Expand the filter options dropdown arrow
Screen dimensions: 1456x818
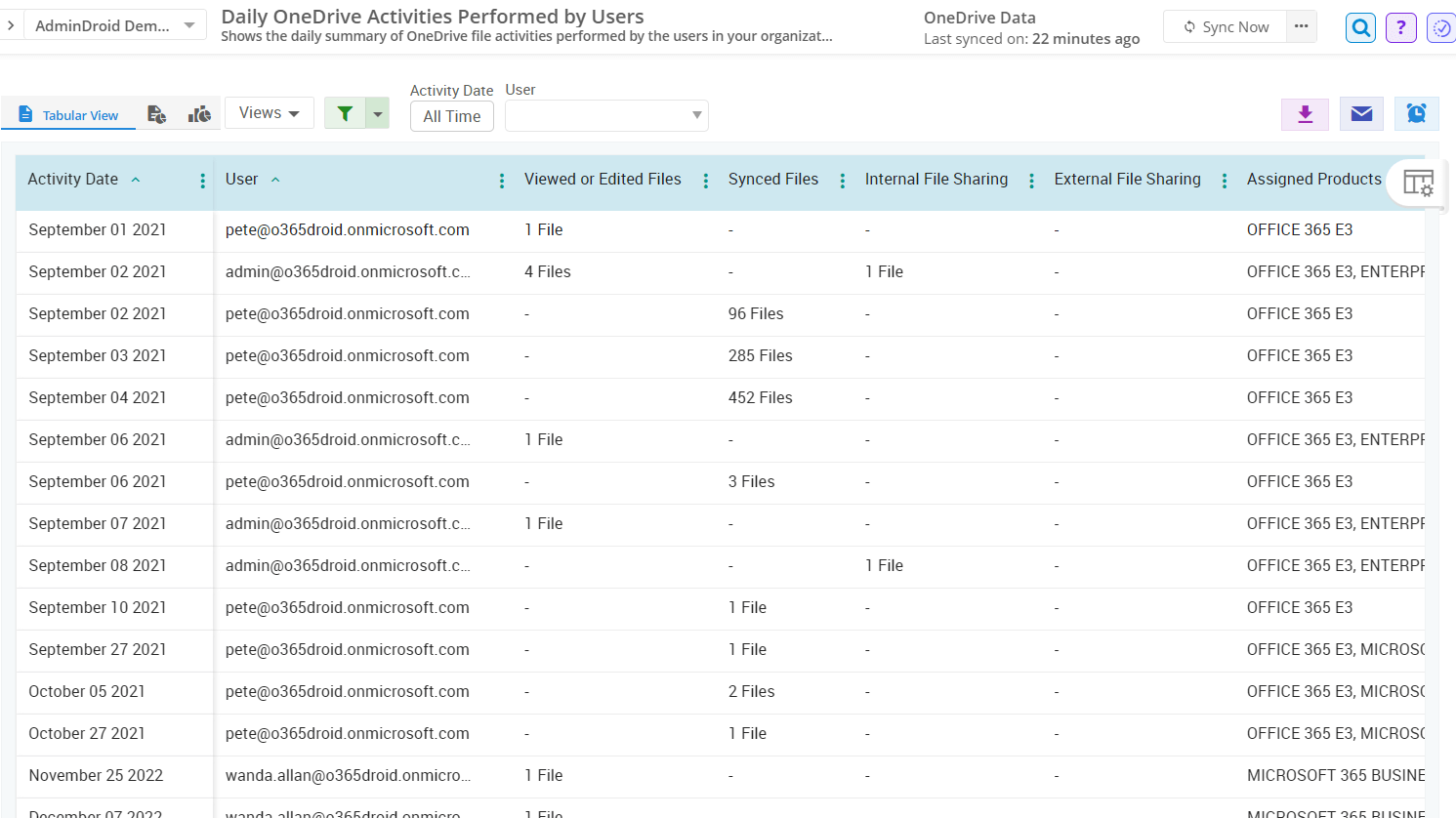[x=377, y=113]
